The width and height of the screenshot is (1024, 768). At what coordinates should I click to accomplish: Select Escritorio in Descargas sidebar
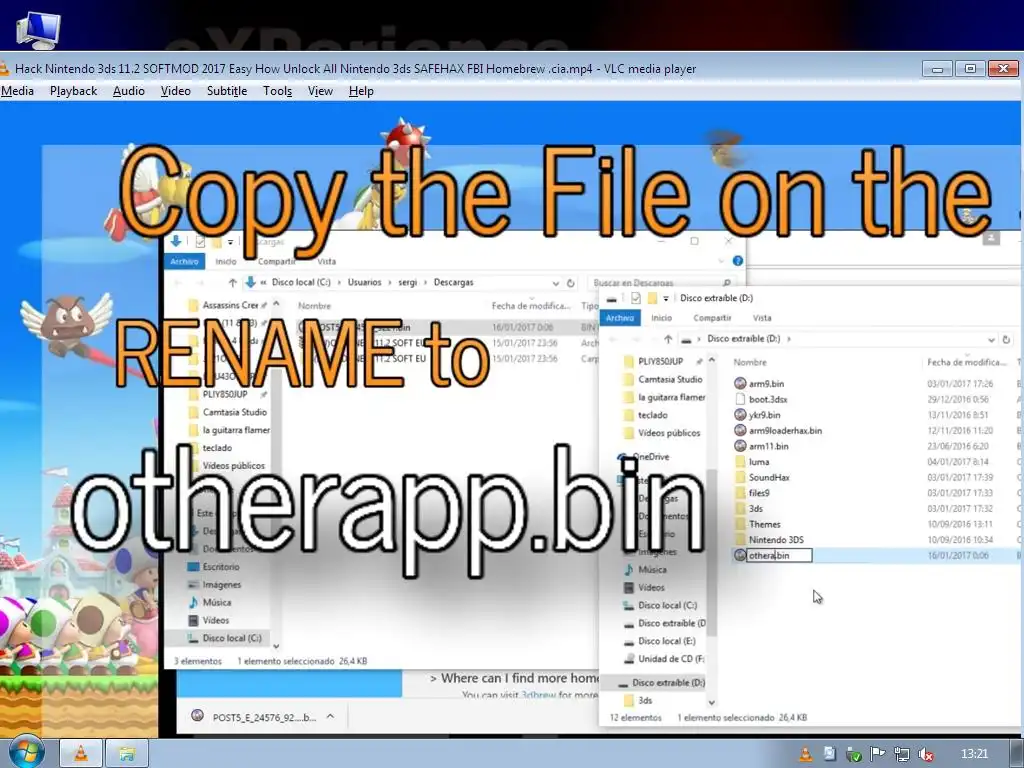click(221, 567)
